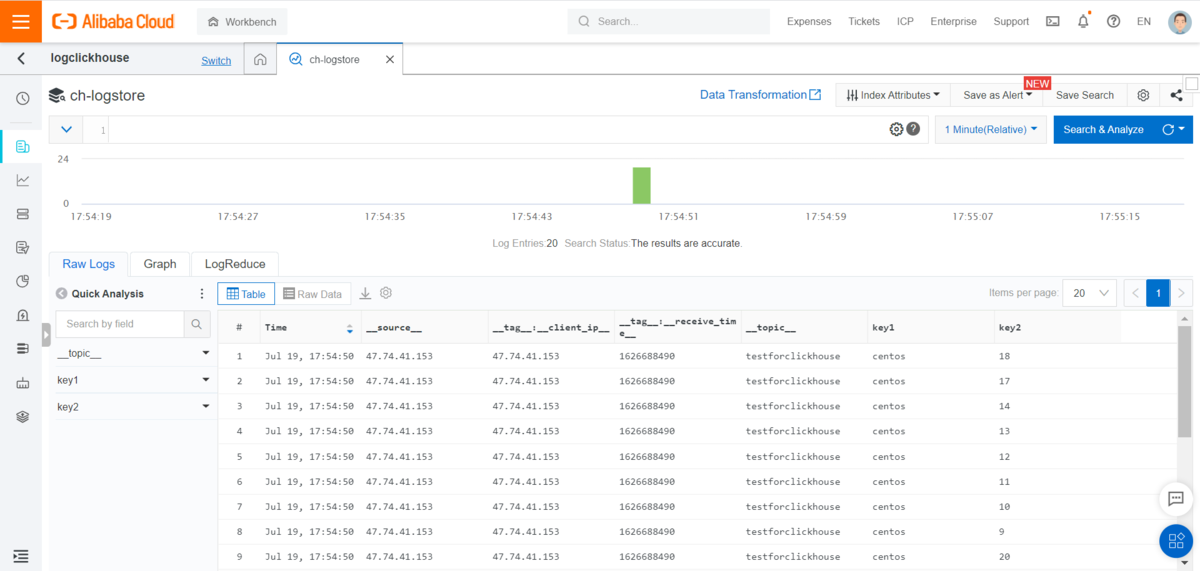Switch to the Graph tab

pyautogui.click(x=160, y=264)
